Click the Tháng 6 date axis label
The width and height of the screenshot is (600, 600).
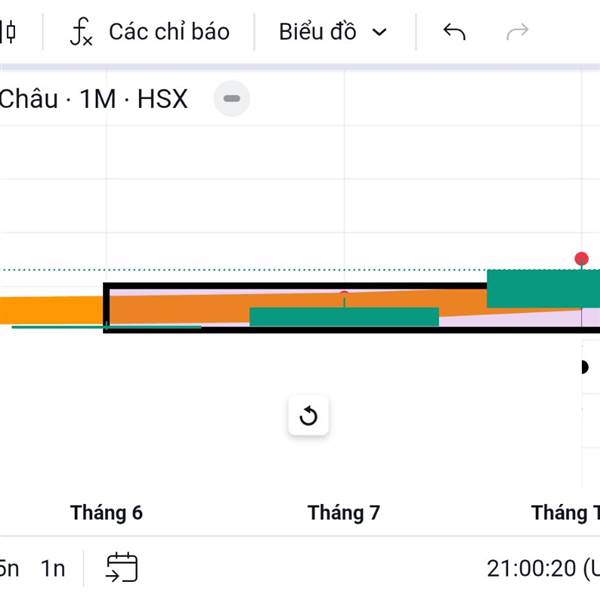tap(106, 513)
